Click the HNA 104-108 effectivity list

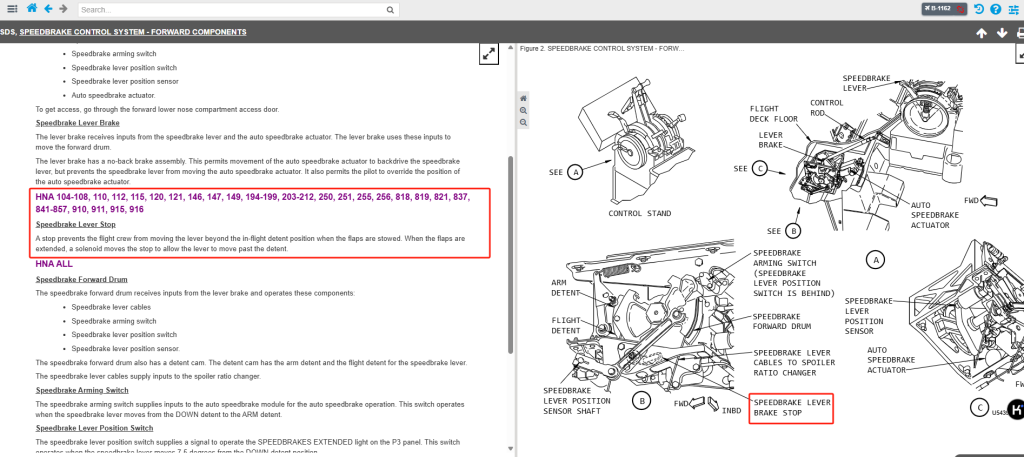(x=253, y=202)
